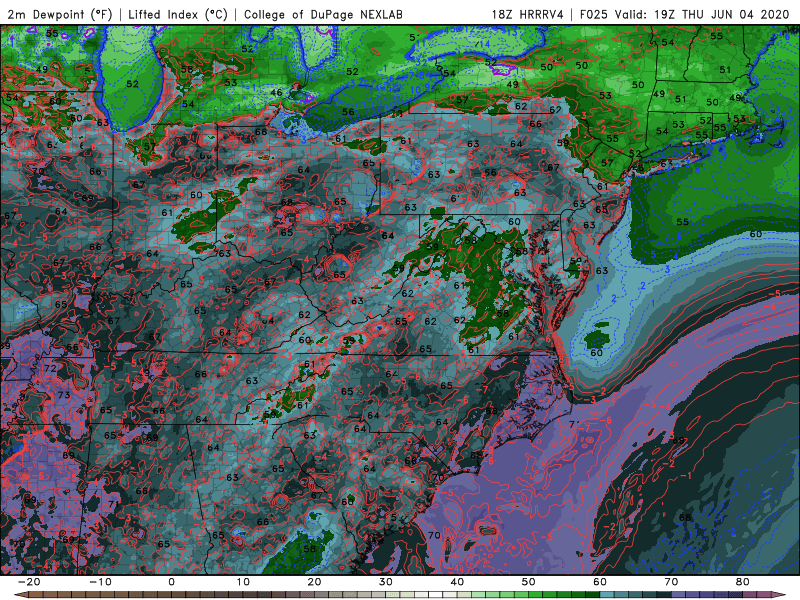Viewport: 800px width, 600px height.
Task: Click the 10 label on the color scale
Action: point(243,582)
